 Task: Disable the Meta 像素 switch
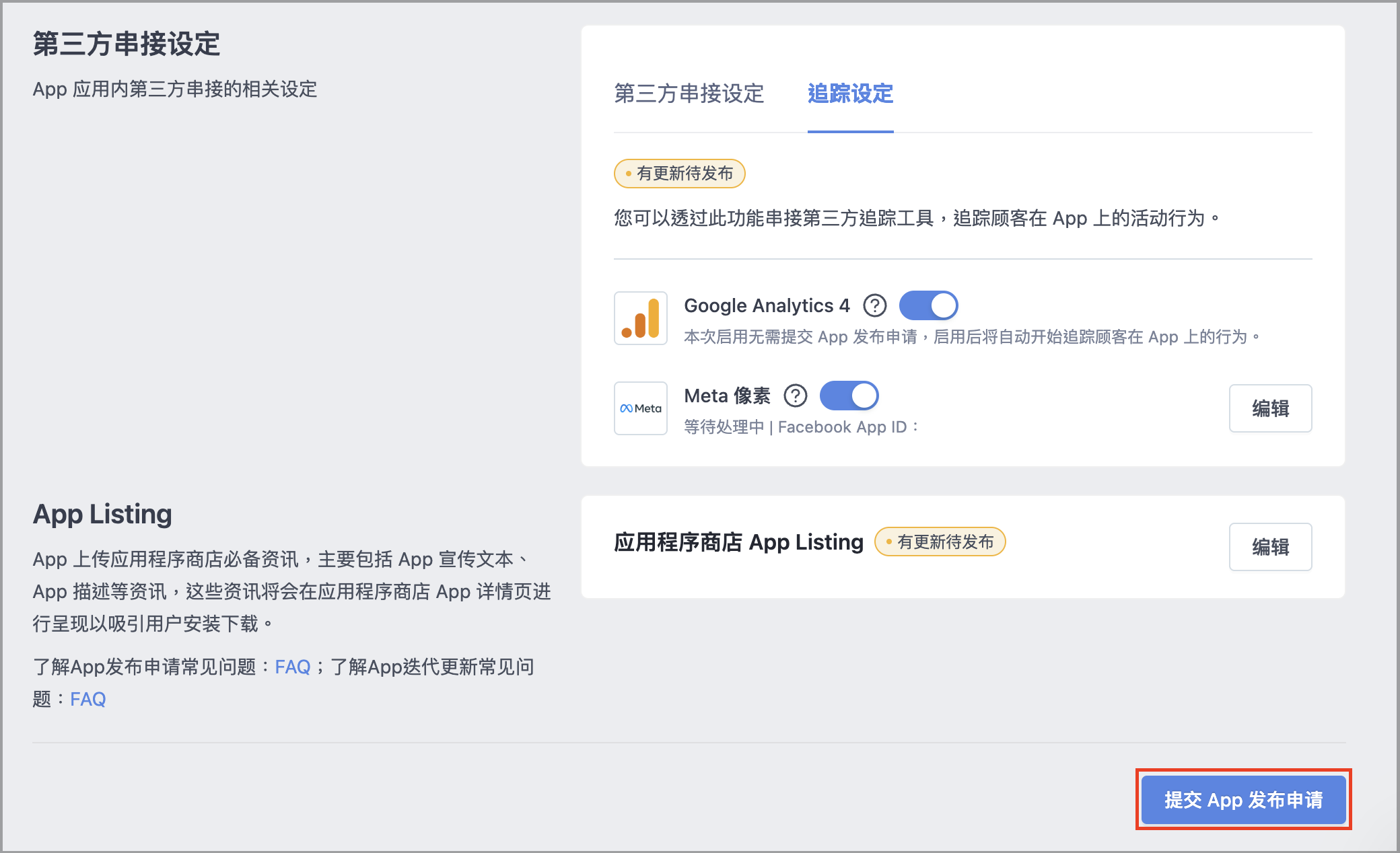(x=849, y=396)
